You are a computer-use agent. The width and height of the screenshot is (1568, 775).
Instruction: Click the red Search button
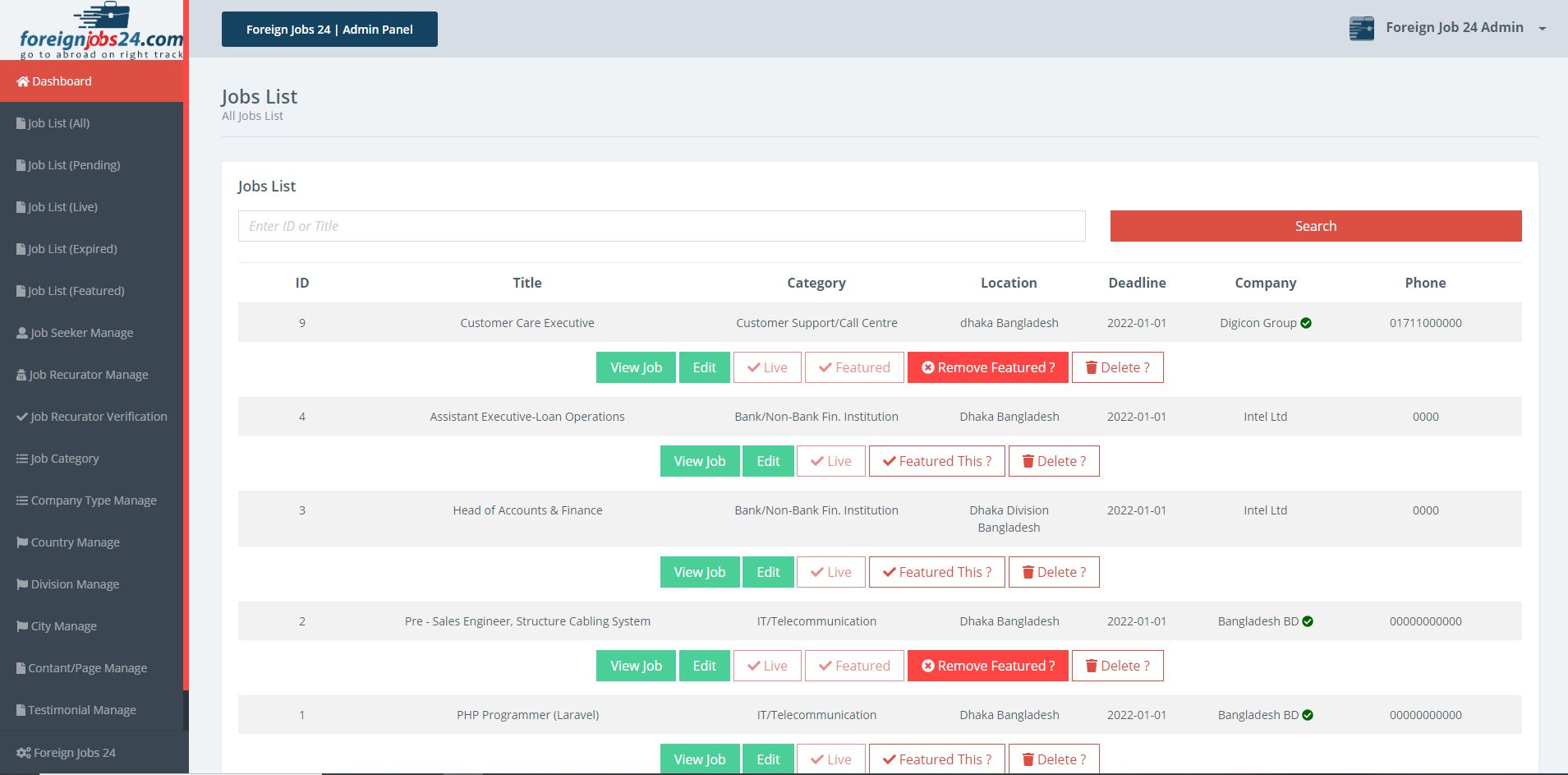[1316, 226]
